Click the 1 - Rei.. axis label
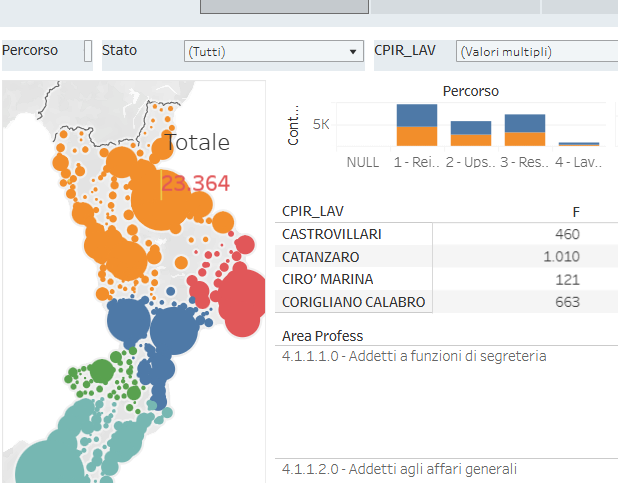 417,162
